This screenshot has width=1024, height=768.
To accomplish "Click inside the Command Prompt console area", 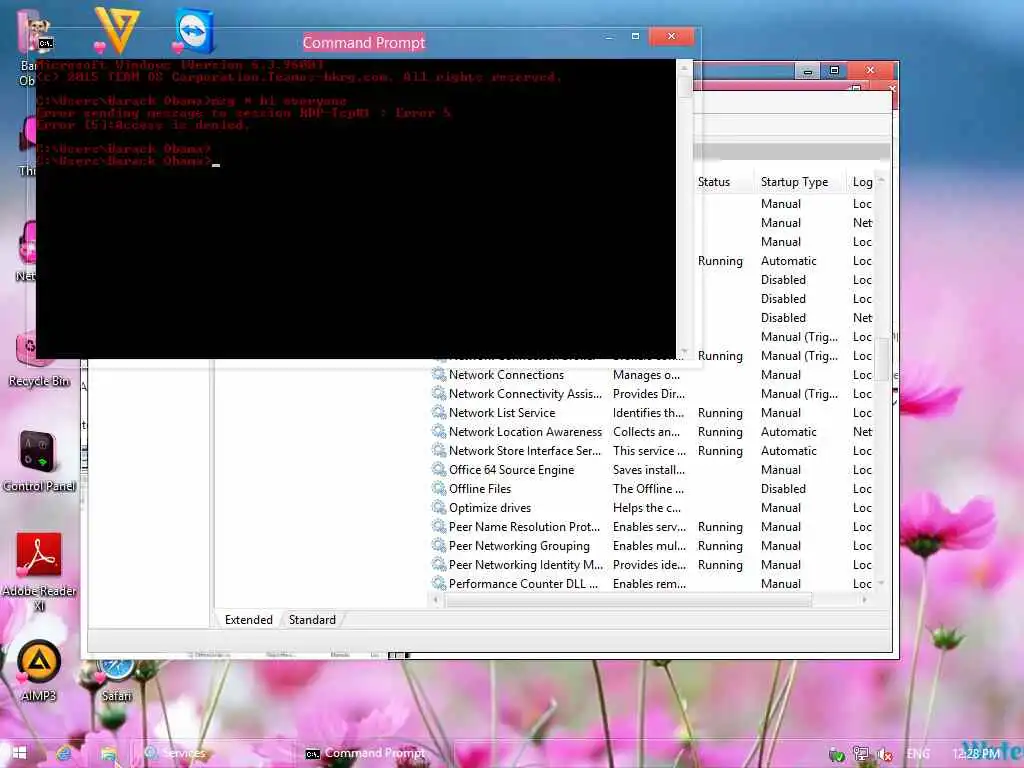I will [356, 209].
